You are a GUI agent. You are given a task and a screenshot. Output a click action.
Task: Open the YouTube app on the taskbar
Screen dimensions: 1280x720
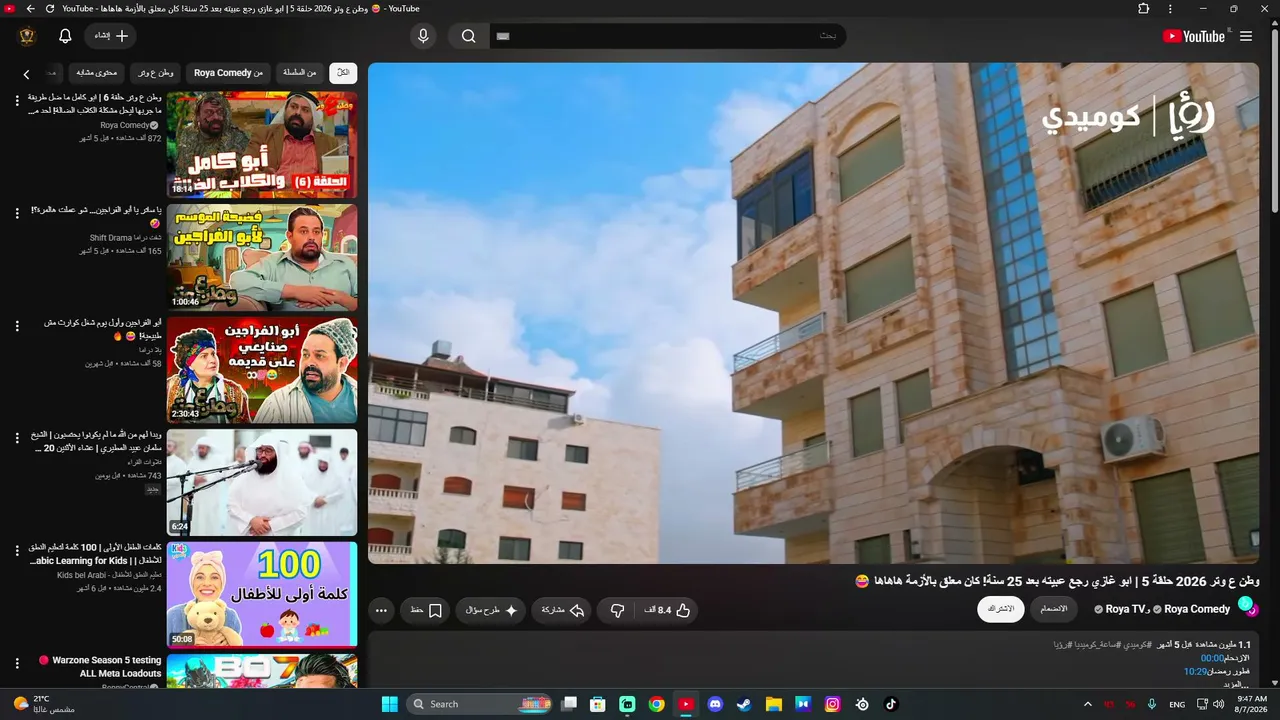(686, 704)
